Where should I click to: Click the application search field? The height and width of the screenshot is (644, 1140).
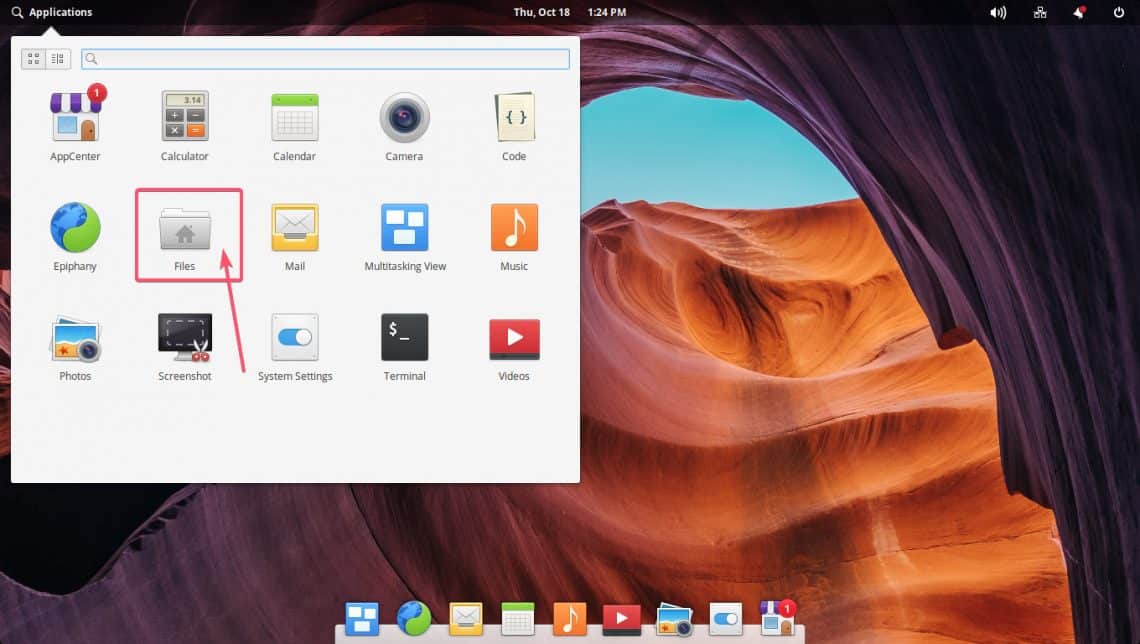pos(326,59)
